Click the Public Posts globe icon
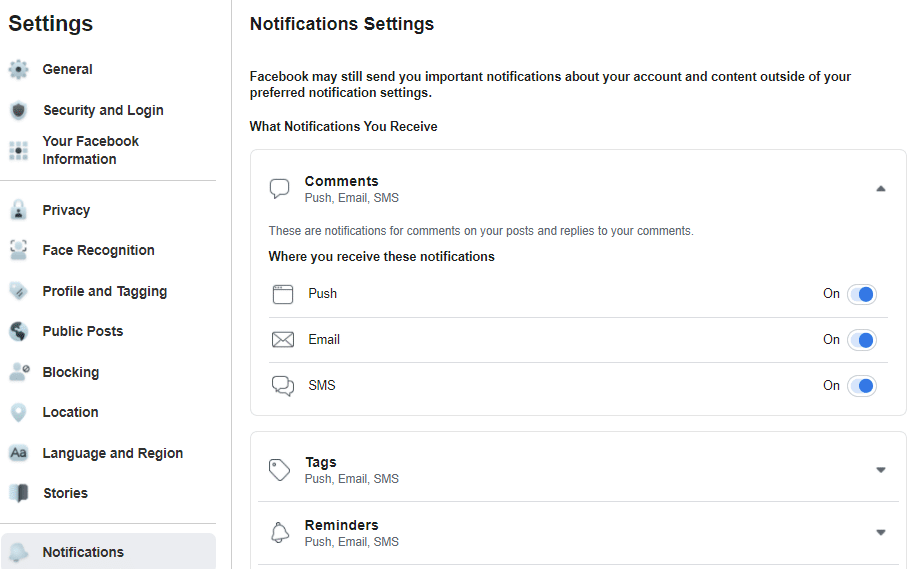Image resolution: width=920 pixels, height=569 pixels. [x=18, y=332]
